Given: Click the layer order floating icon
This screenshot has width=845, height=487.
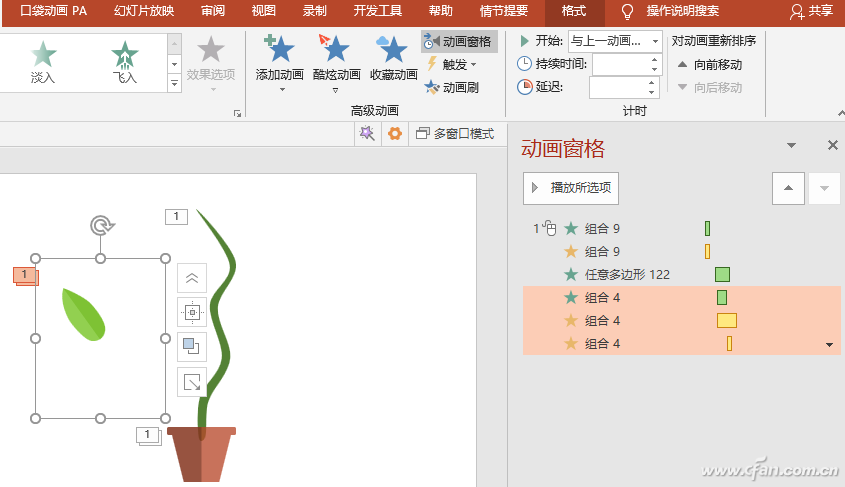Looking at the screenshot, I should point(192,346).
